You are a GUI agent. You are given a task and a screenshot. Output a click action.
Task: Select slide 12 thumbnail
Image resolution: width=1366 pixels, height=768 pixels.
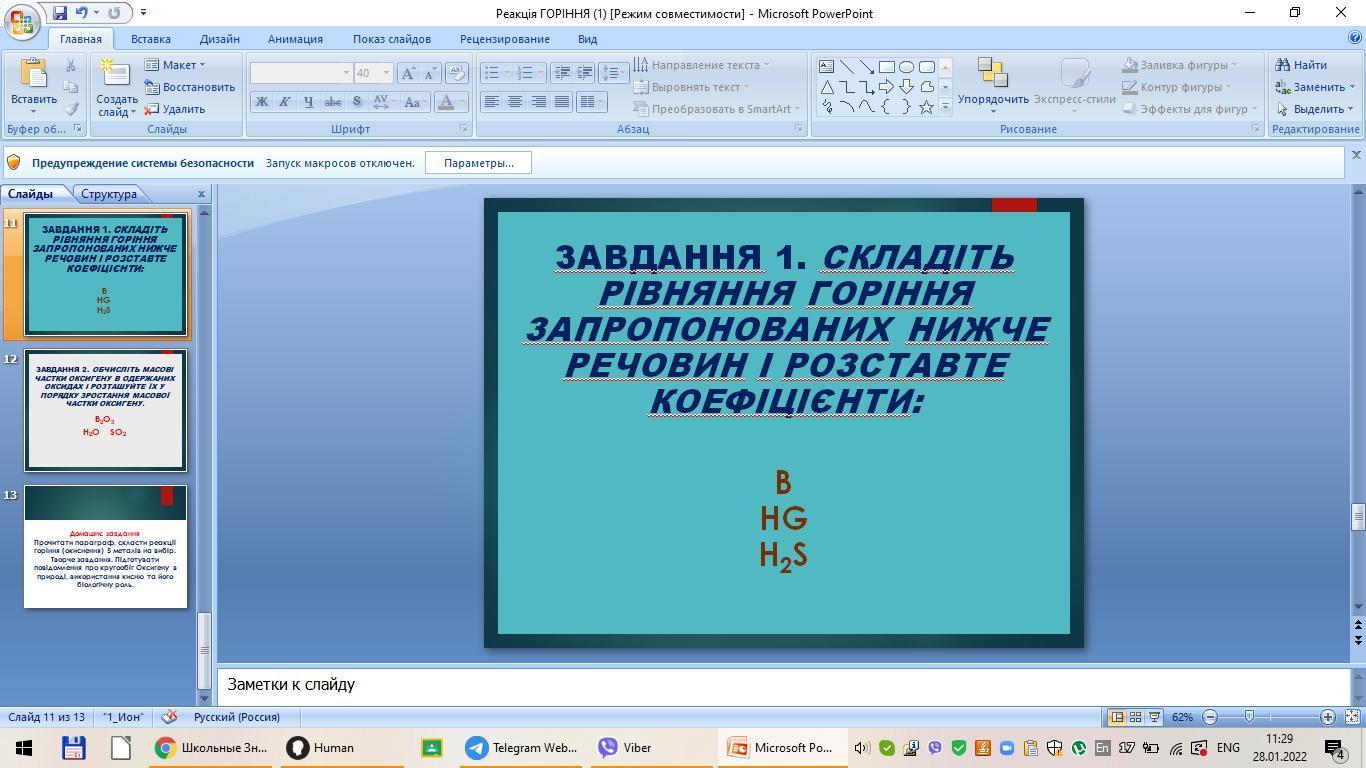(x=105, y=410)
